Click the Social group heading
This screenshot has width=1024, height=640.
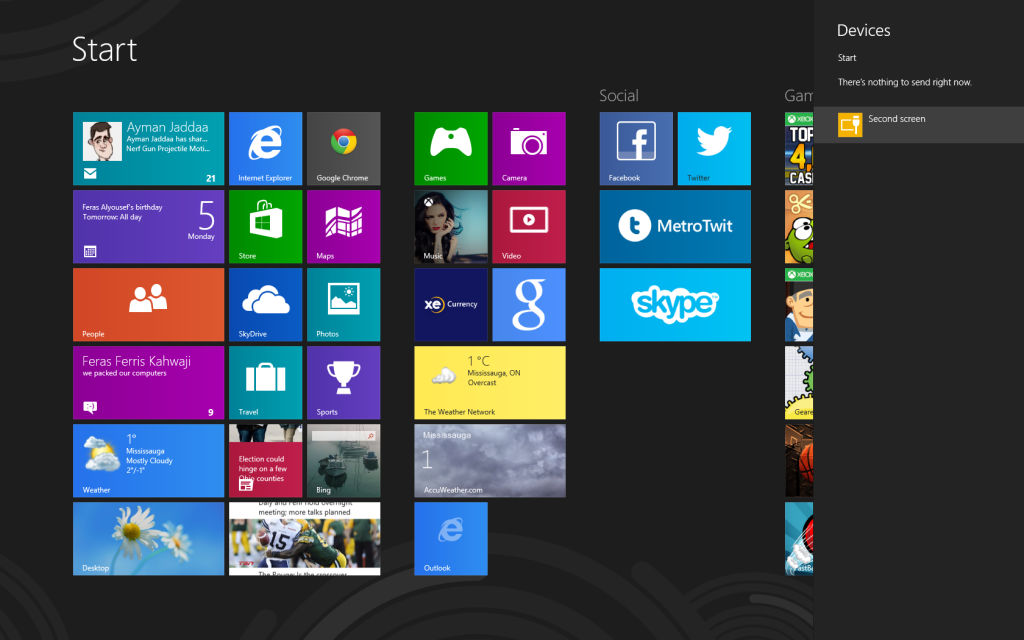[x=618, y=96]
